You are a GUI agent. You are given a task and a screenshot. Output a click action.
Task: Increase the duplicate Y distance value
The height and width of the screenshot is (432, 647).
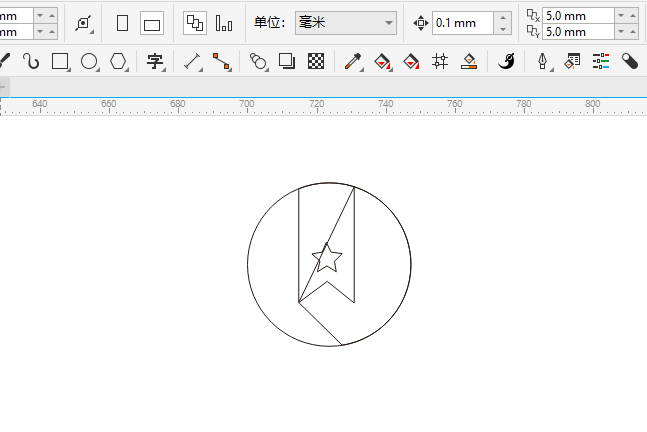(x=633, y=31)
